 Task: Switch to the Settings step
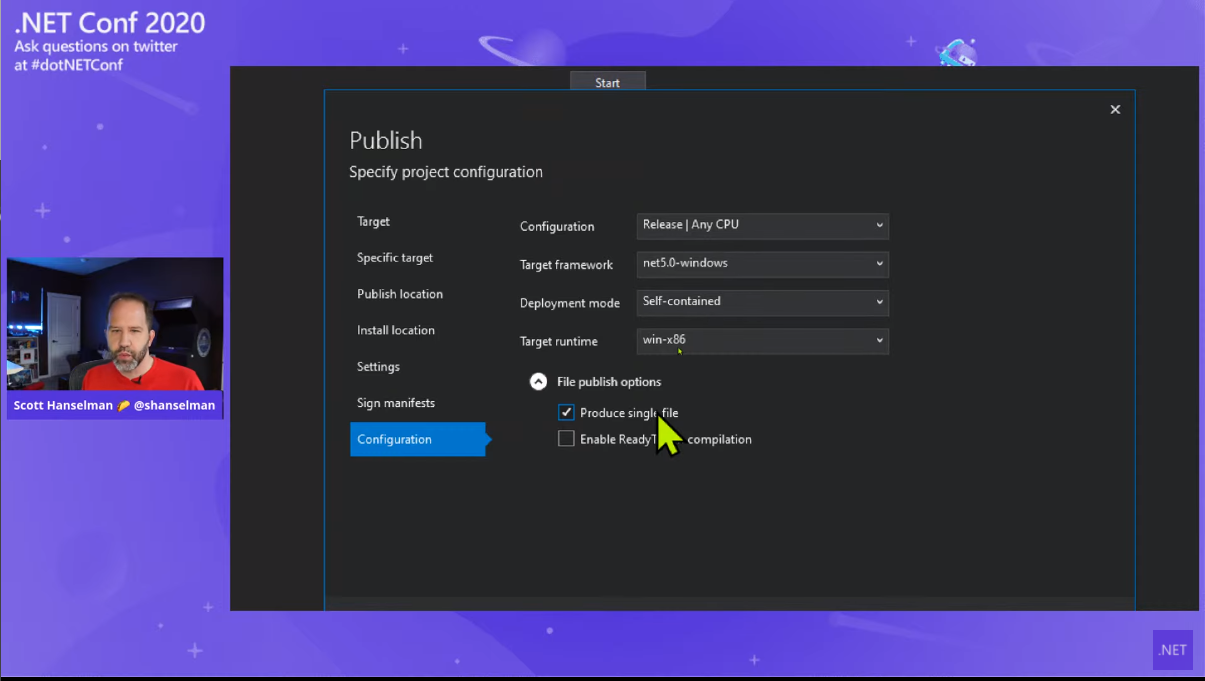tap(378, 367)
